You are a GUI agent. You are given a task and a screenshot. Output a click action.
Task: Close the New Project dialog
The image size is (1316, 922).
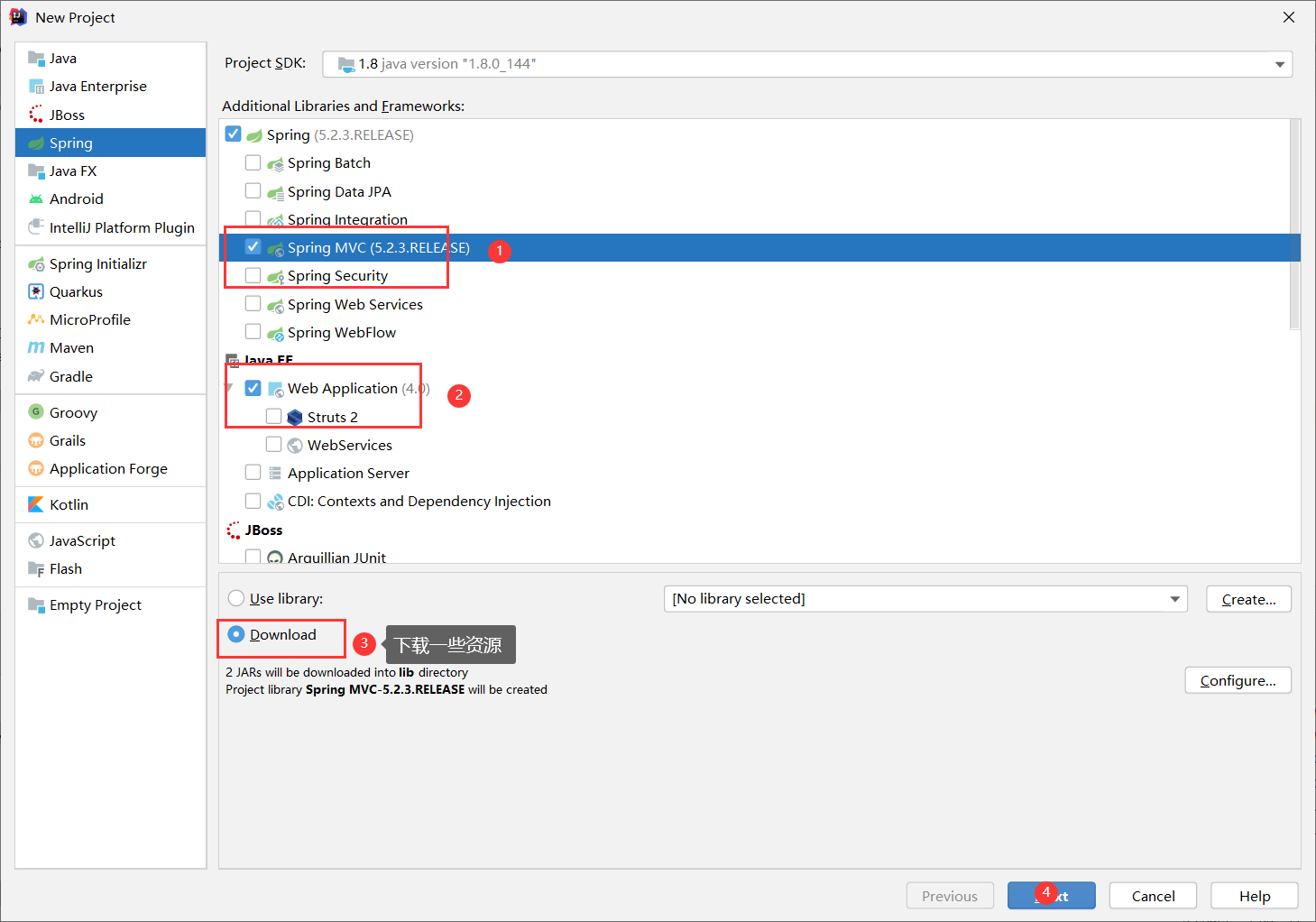[1289, 17]
